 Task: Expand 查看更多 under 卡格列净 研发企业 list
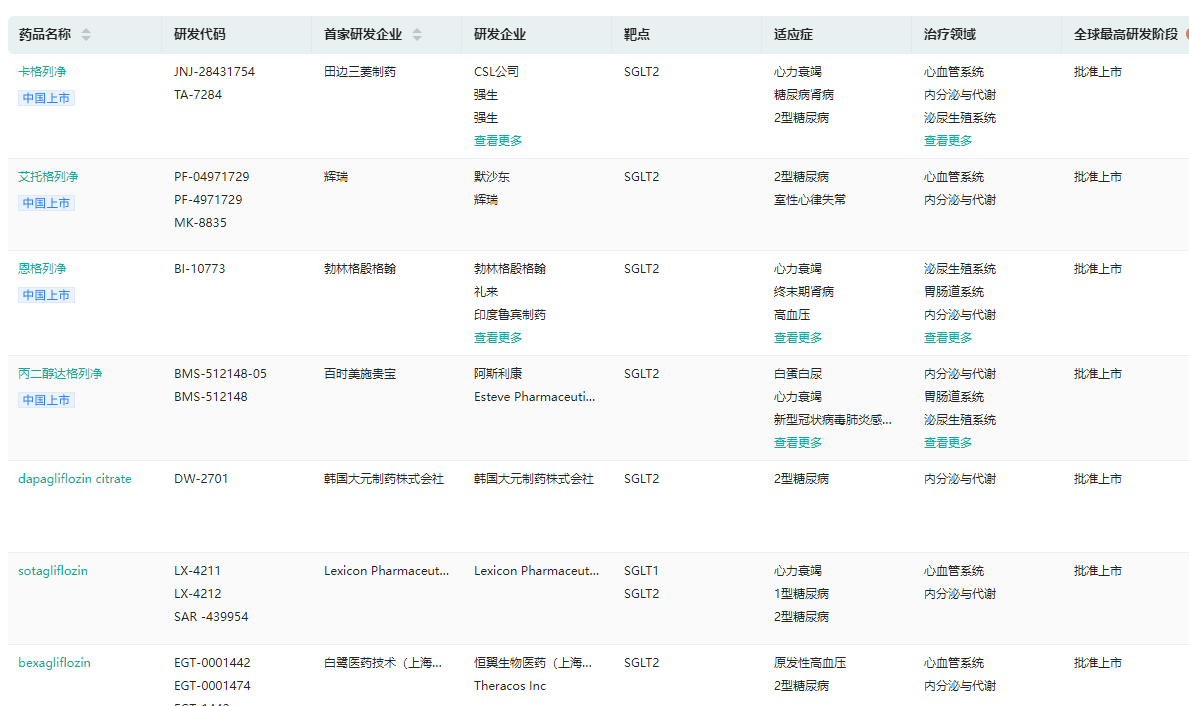click(x=498, y=141)
